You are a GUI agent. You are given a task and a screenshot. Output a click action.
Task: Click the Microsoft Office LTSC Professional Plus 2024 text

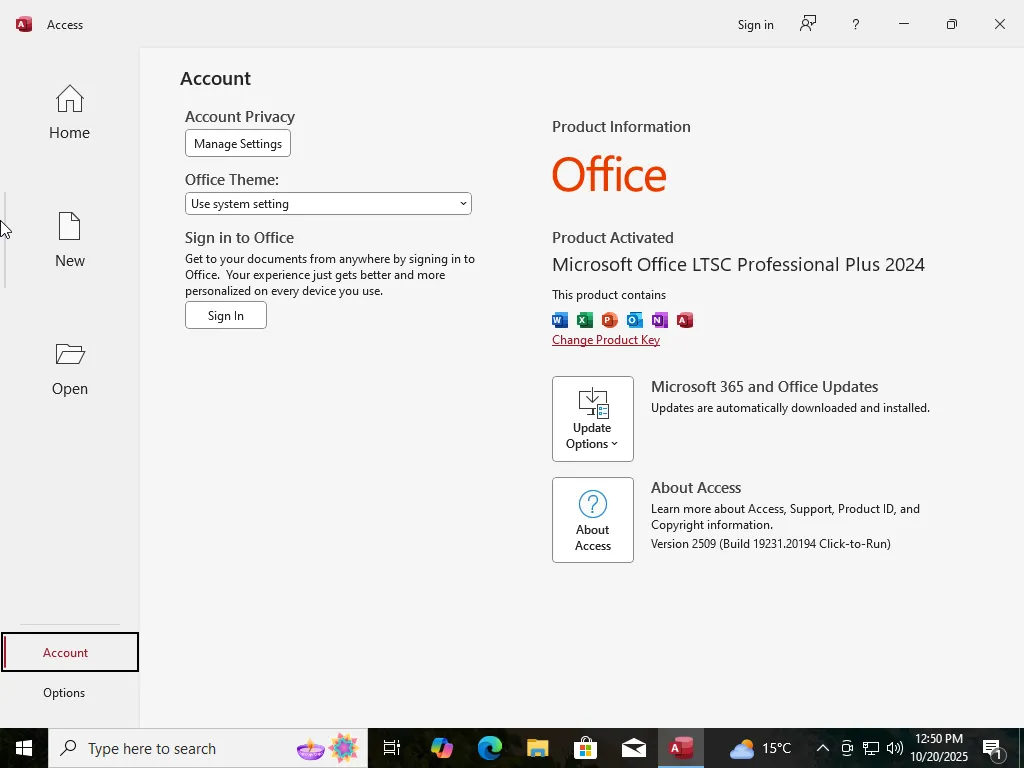click(738, 264)
